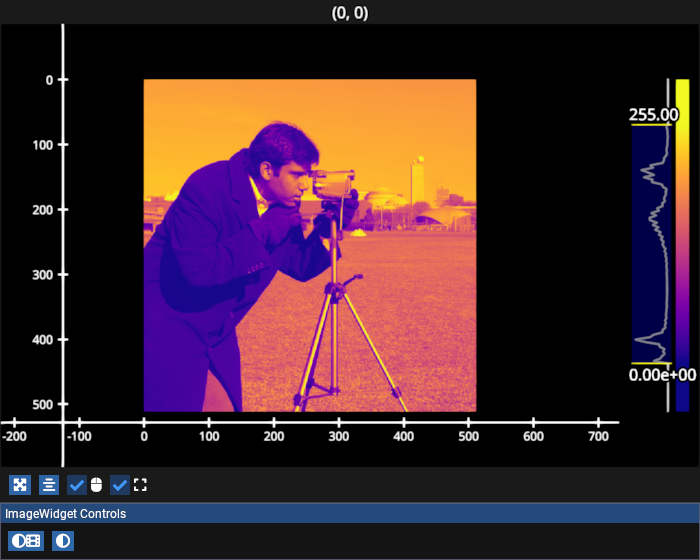Click the half-circle contrast button
The image size is (700, 560).
63,541
